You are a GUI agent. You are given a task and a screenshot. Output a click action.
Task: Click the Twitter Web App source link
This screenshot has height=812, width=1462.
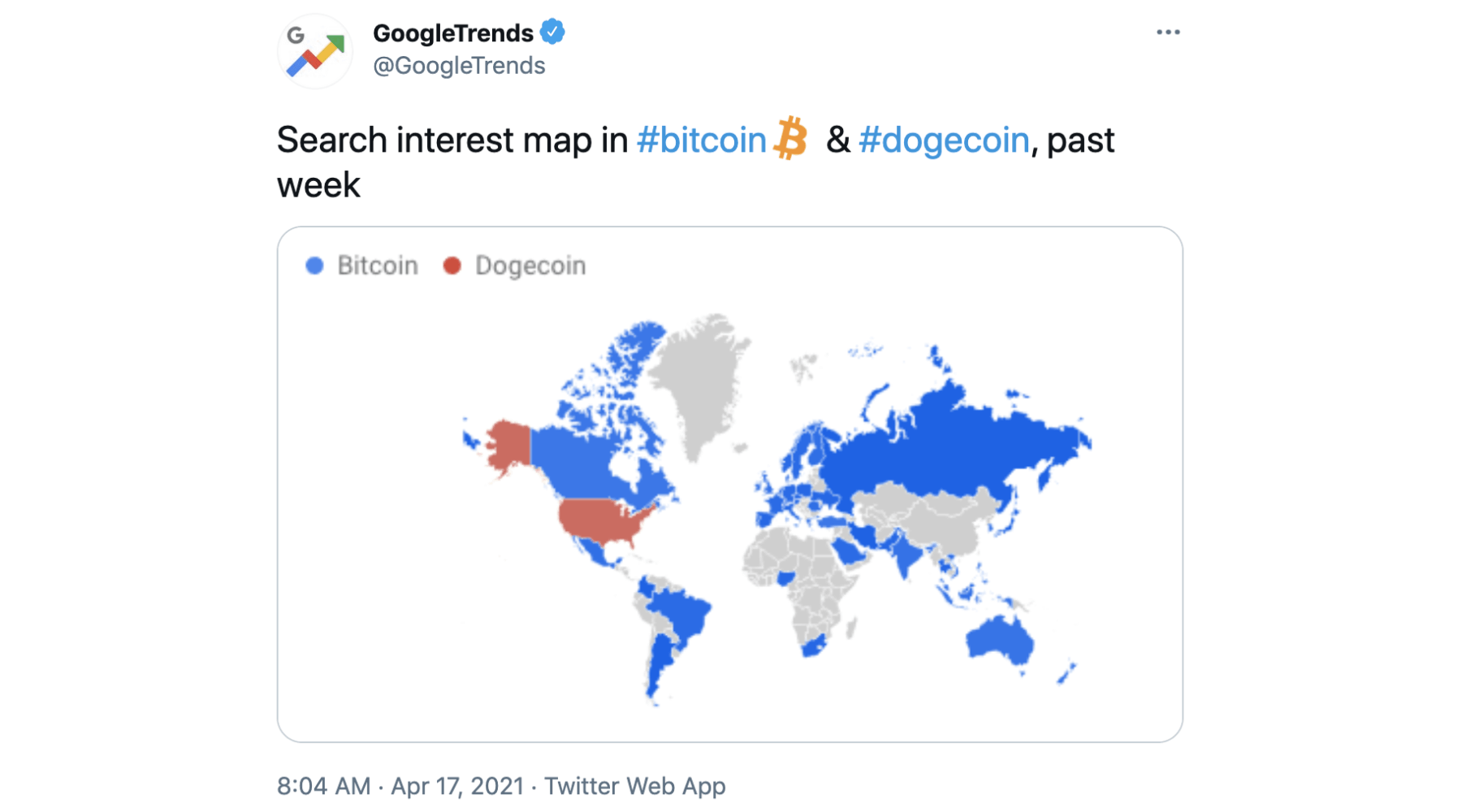pyautogui.click(x=634, y=786)
